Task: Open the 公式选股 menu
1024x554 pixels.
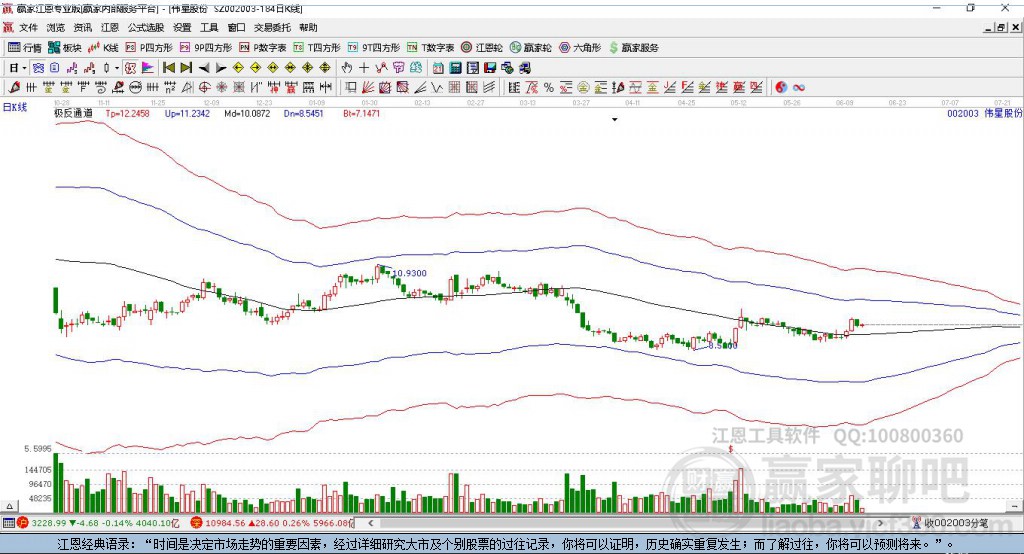Action: [x=146, y=27]
